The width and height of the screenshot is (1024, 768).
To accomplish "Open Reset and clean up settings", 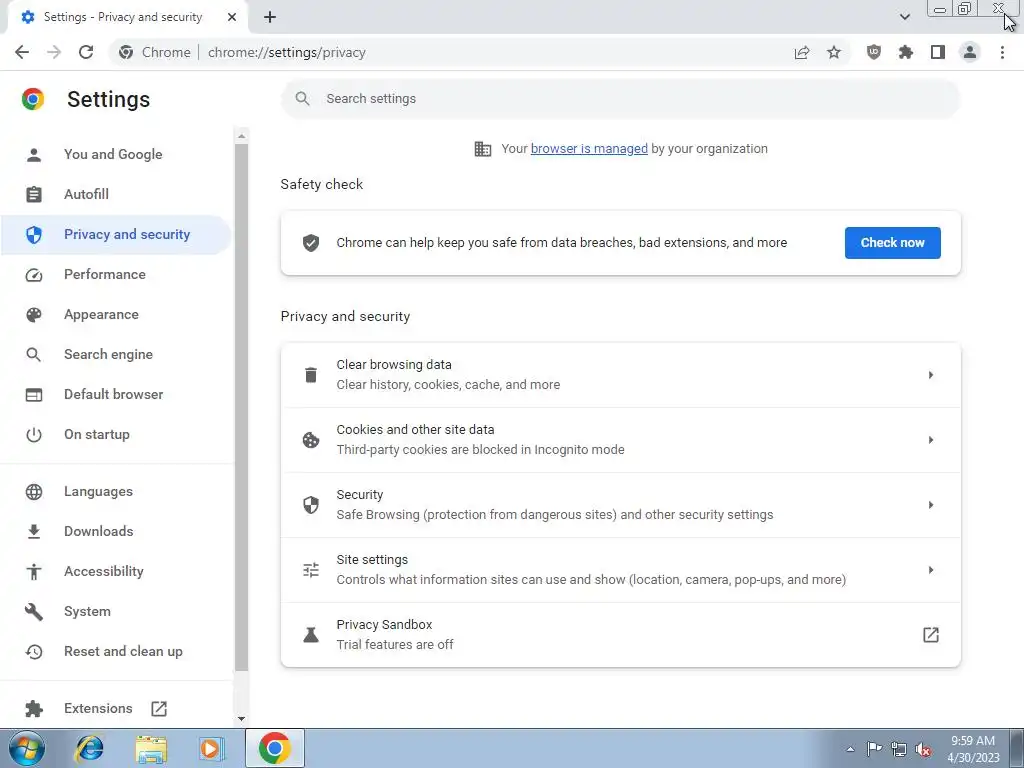I will [116, 652].
